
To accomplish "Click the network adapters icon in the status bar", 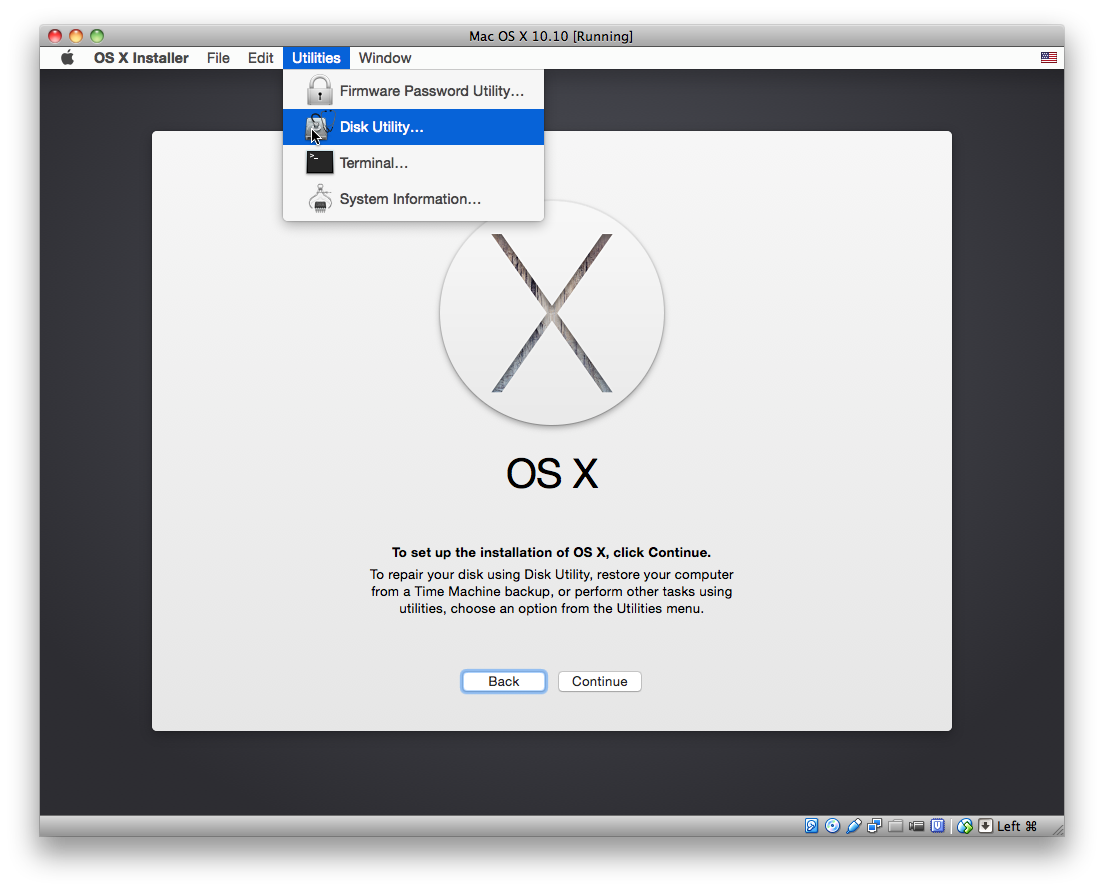I will (x=874, y=825).
